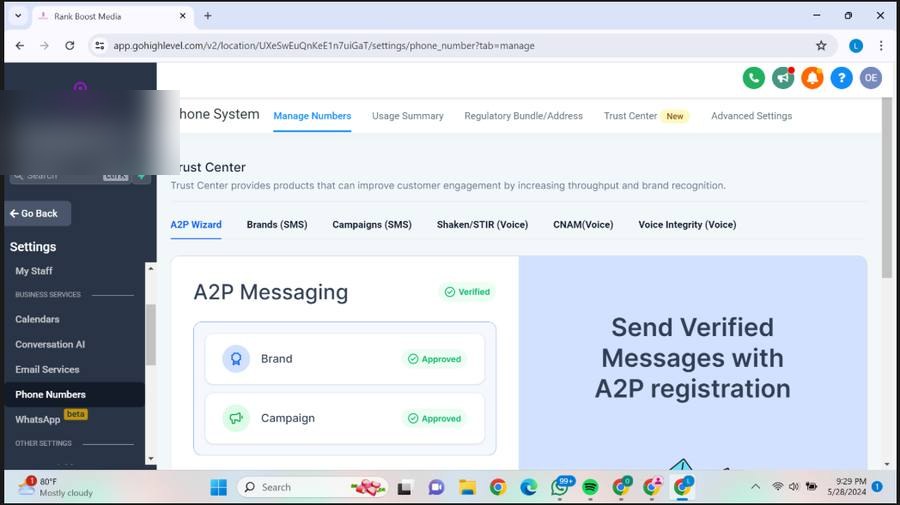Image resolution: width=900 pixels, height=505 pixels.
Task: Open a new browser tab
Action: (208, 16)
